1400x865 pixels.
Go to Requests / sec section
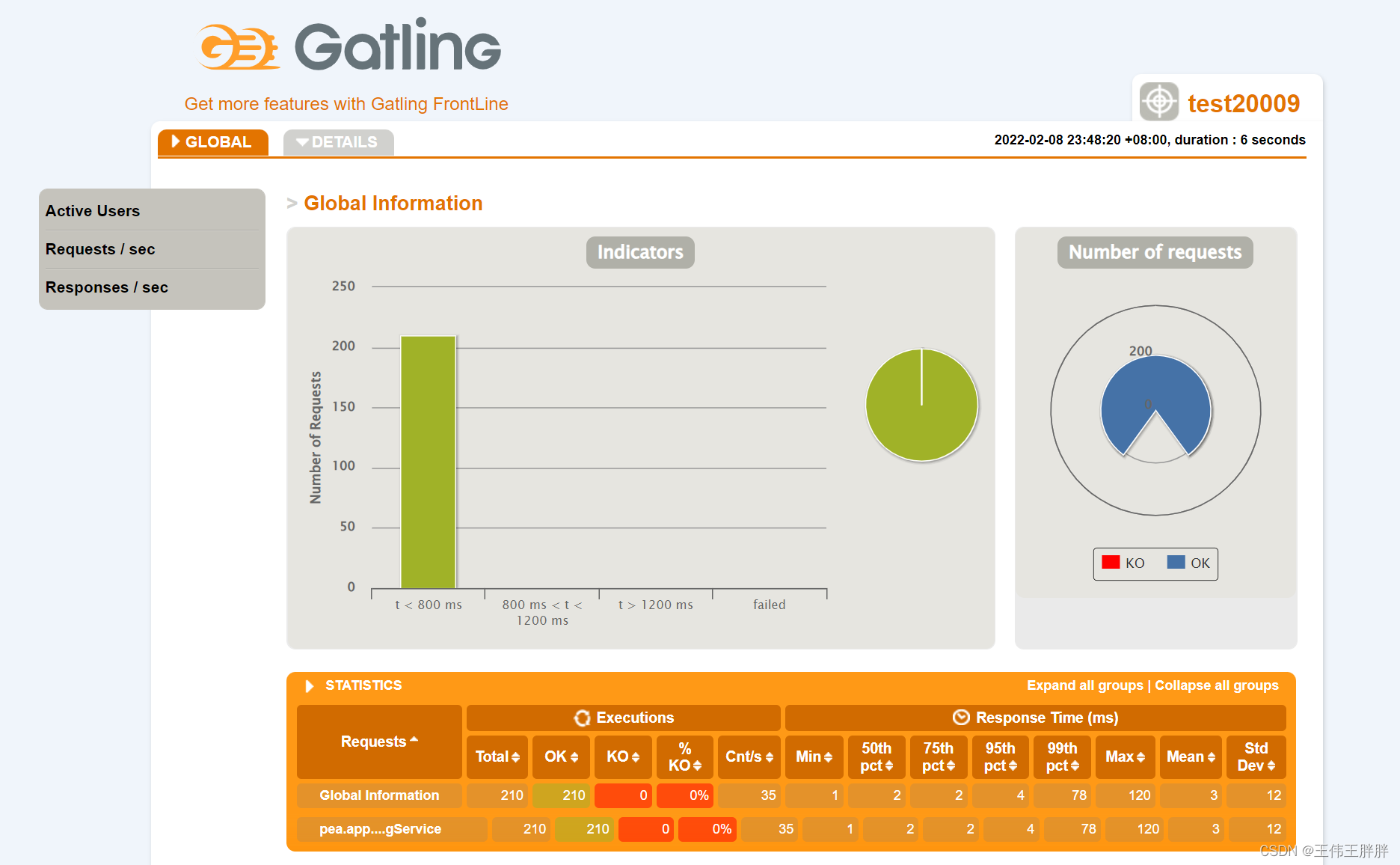point(100,249)
